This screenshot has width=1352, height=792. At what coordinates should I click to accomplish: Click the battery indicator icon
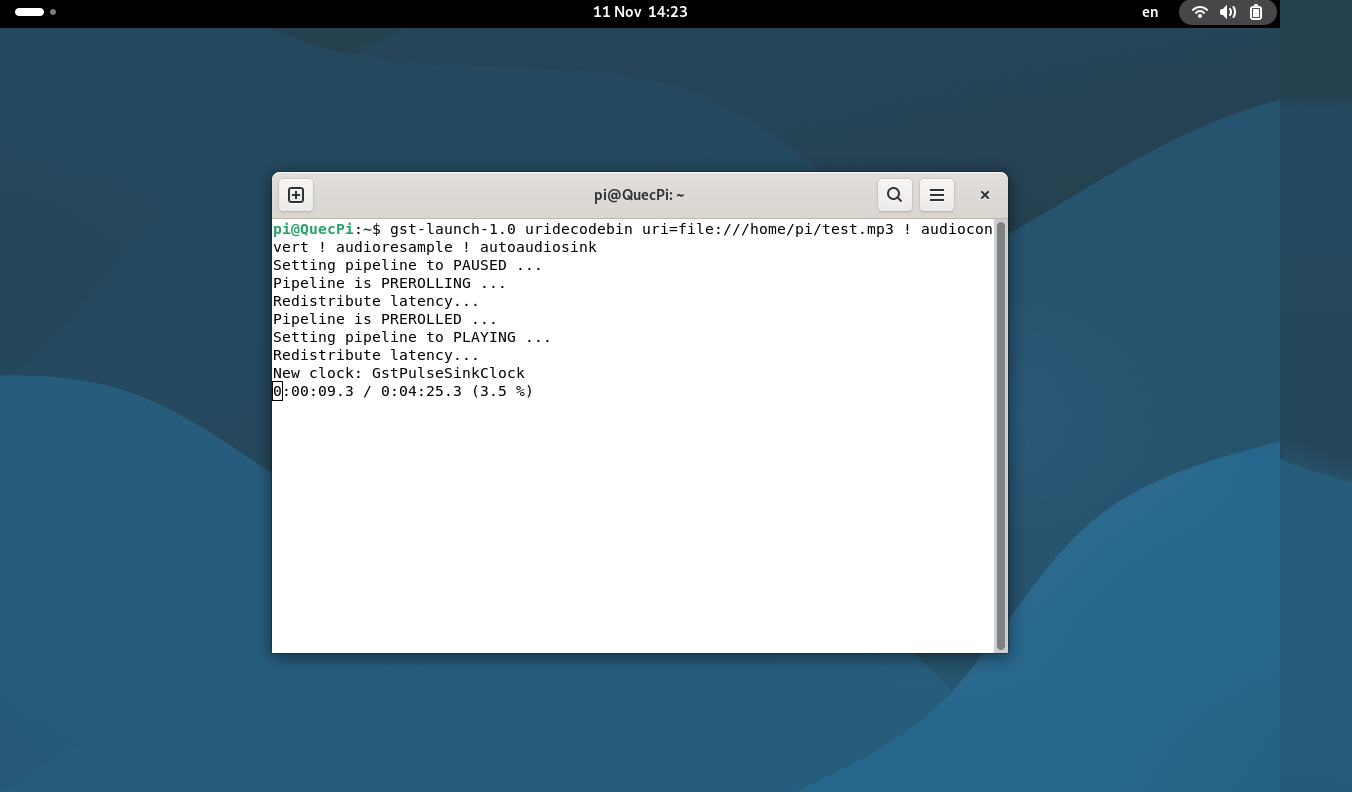(x=1256, y=12)
